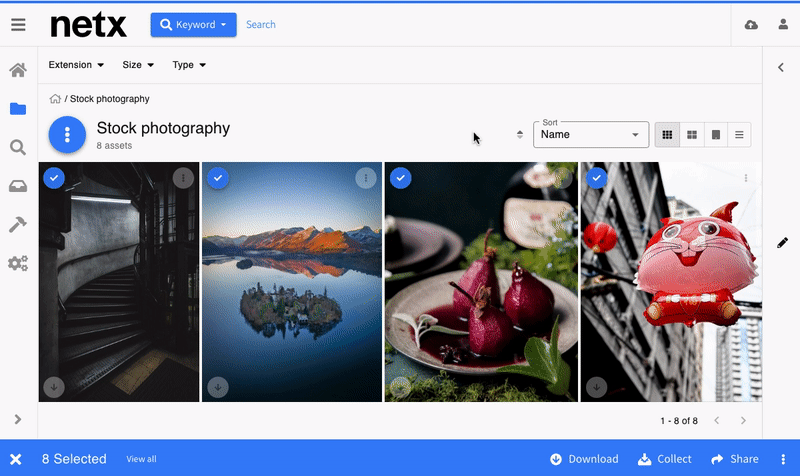Open the hamburger main menu
Viewport: 800px width, 476px height.
pos(18,24)
